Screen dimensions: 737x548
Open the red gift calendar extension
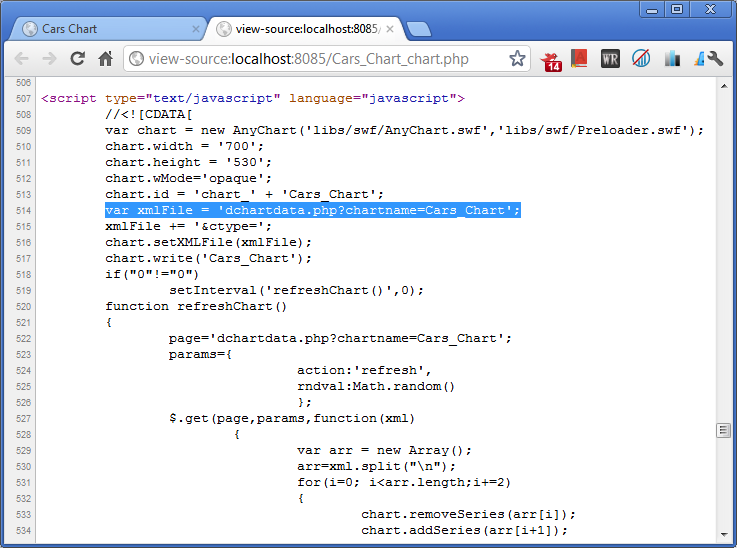coord(551,60)
